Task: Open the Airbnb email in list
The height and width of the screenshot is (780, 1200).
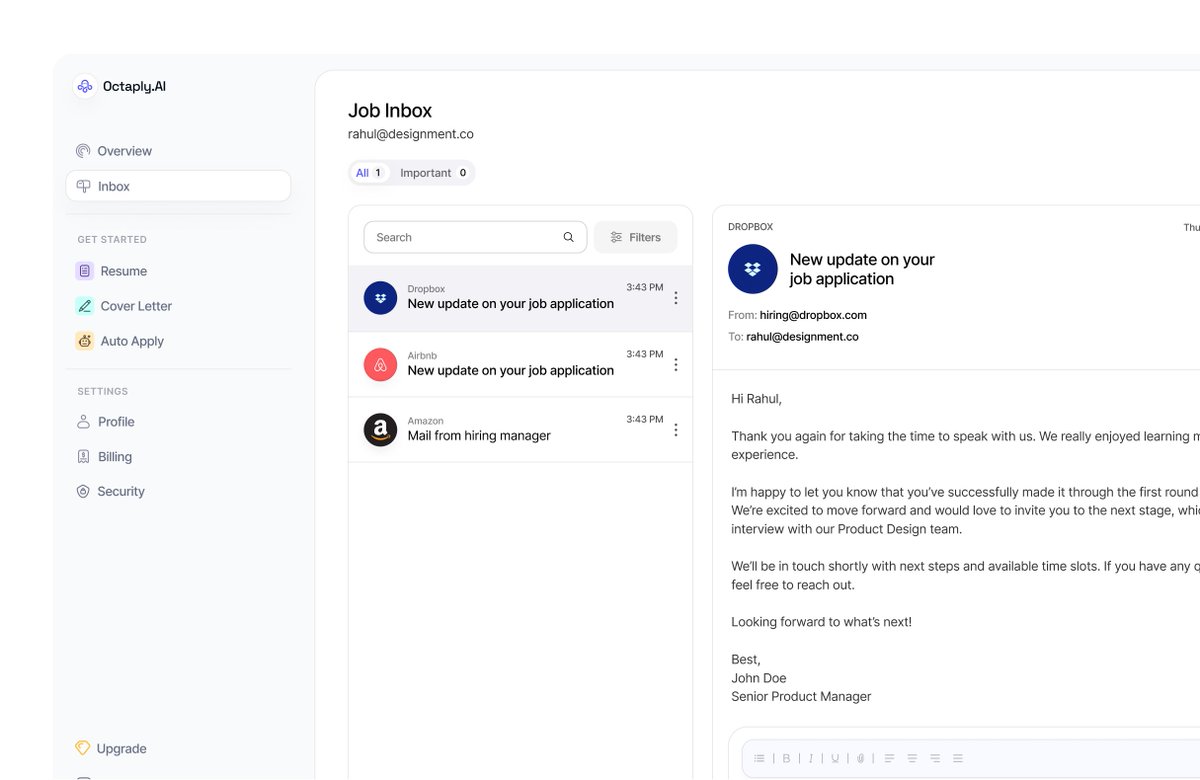Action: 520,364
